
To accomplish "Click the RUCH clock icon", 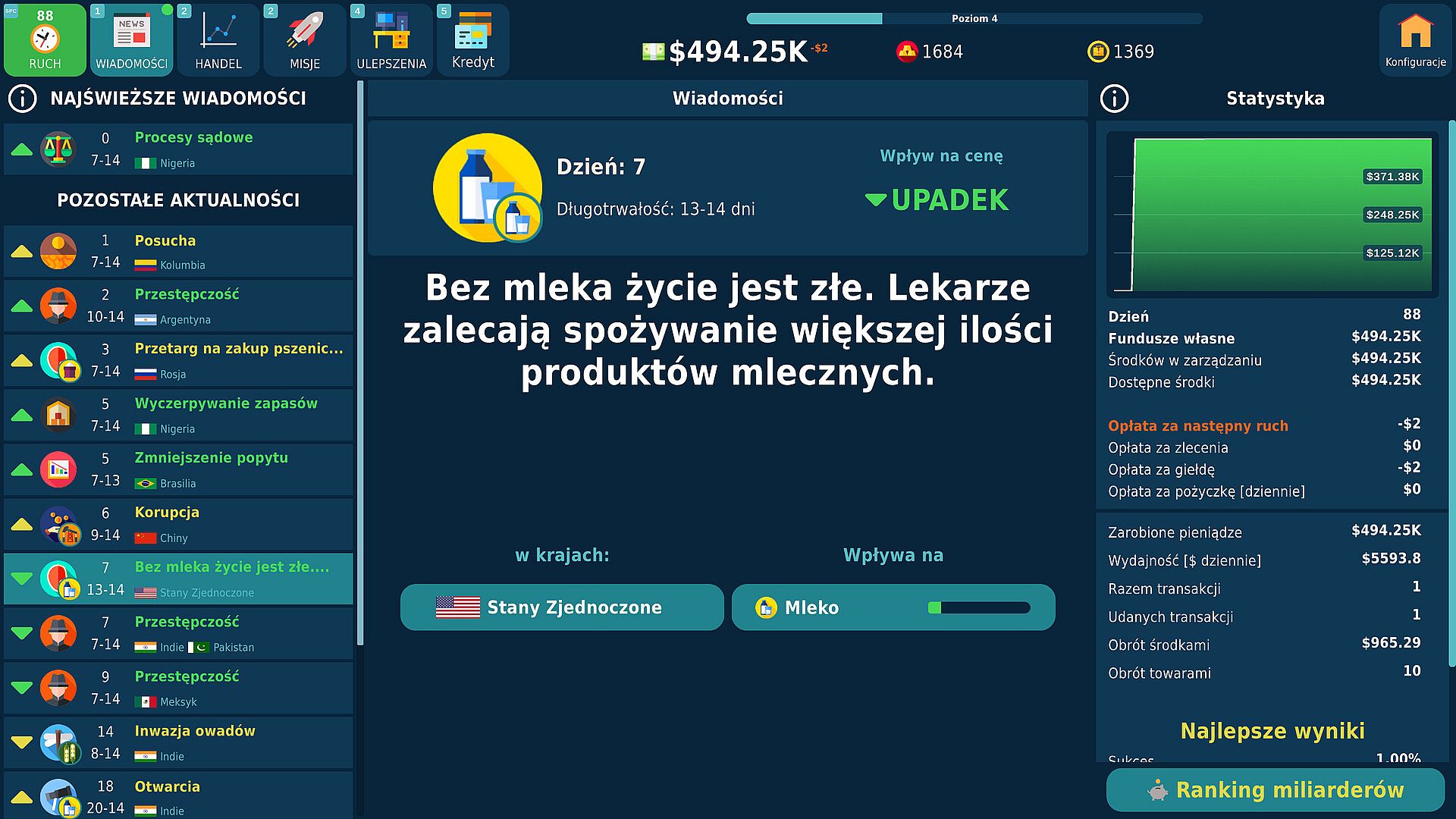I will click(x=45, y=39).
